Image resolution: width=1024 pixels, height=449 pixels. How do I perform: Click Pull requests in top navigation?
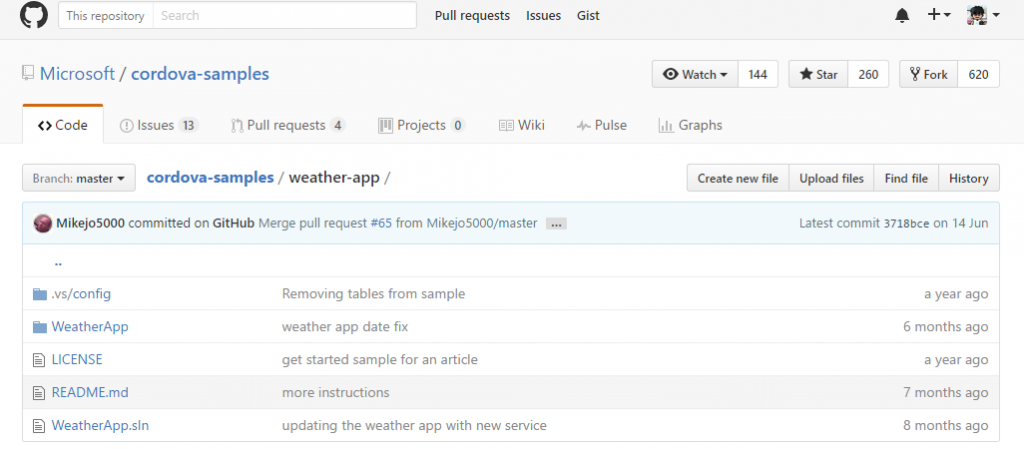click(472, 16)
